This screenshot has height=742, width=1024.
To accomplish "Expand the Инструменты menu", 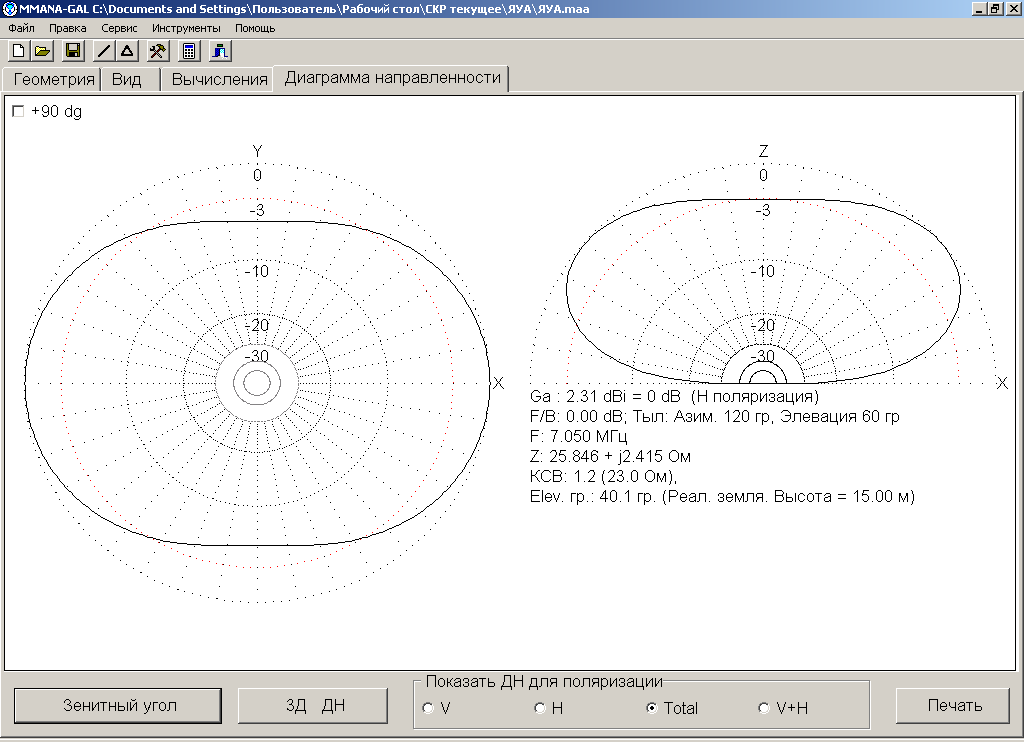I will 186,28.
